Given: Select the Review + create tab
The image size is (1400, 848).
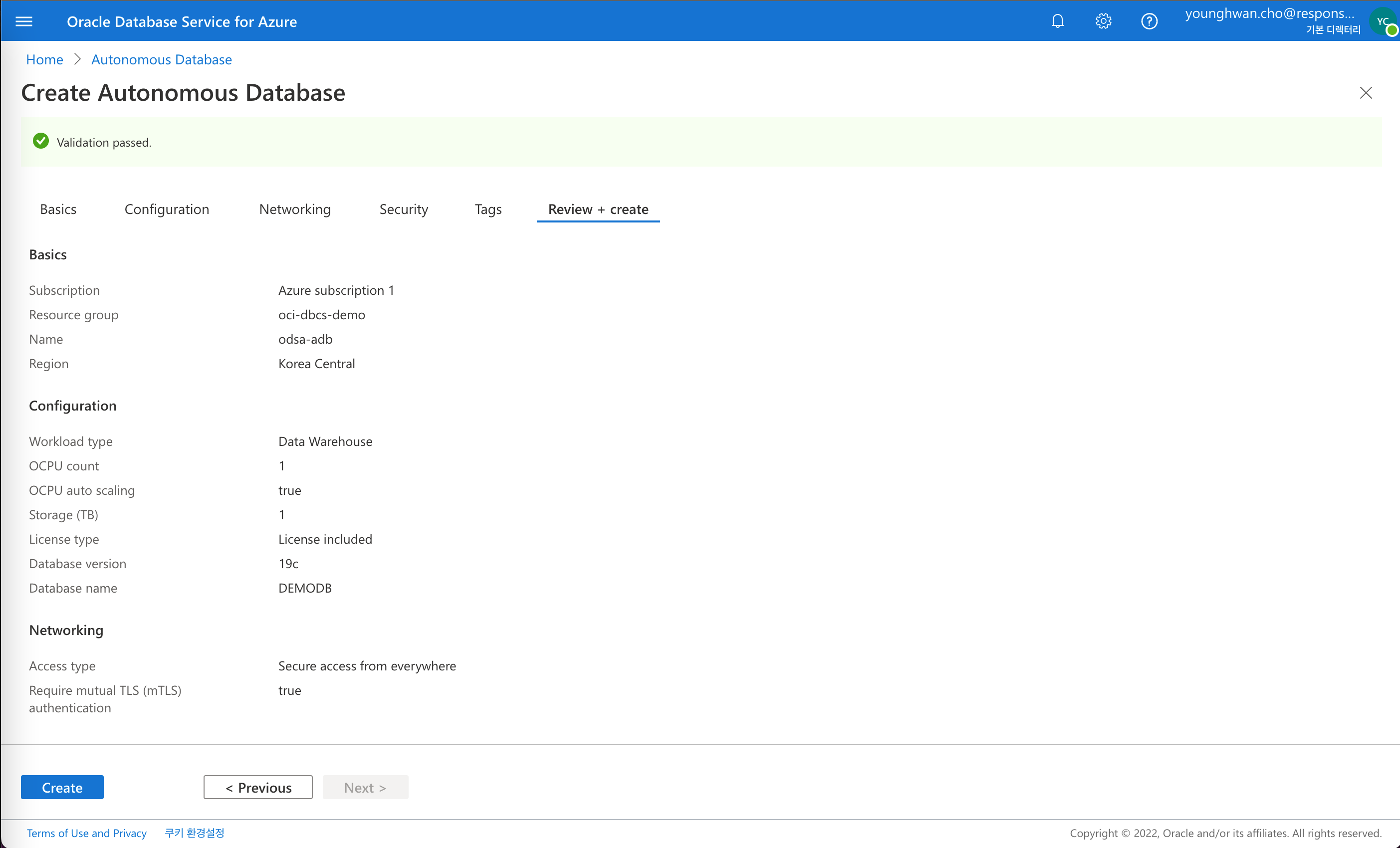Looking at the screenshot, I should coord(598,209).
